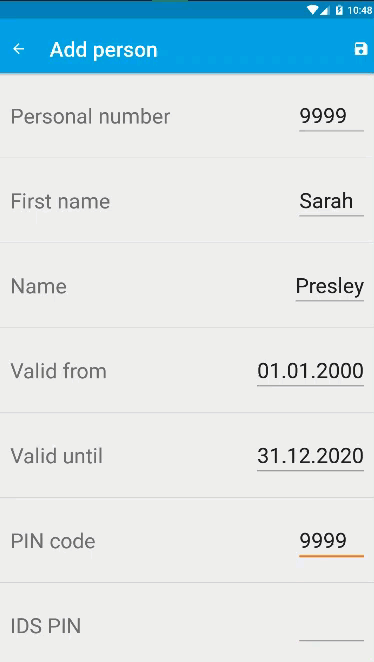This screenshot has height=662, width=374.
Task: Tap the Valid until label
Action: pyautogui.click(x=57, y=456)
